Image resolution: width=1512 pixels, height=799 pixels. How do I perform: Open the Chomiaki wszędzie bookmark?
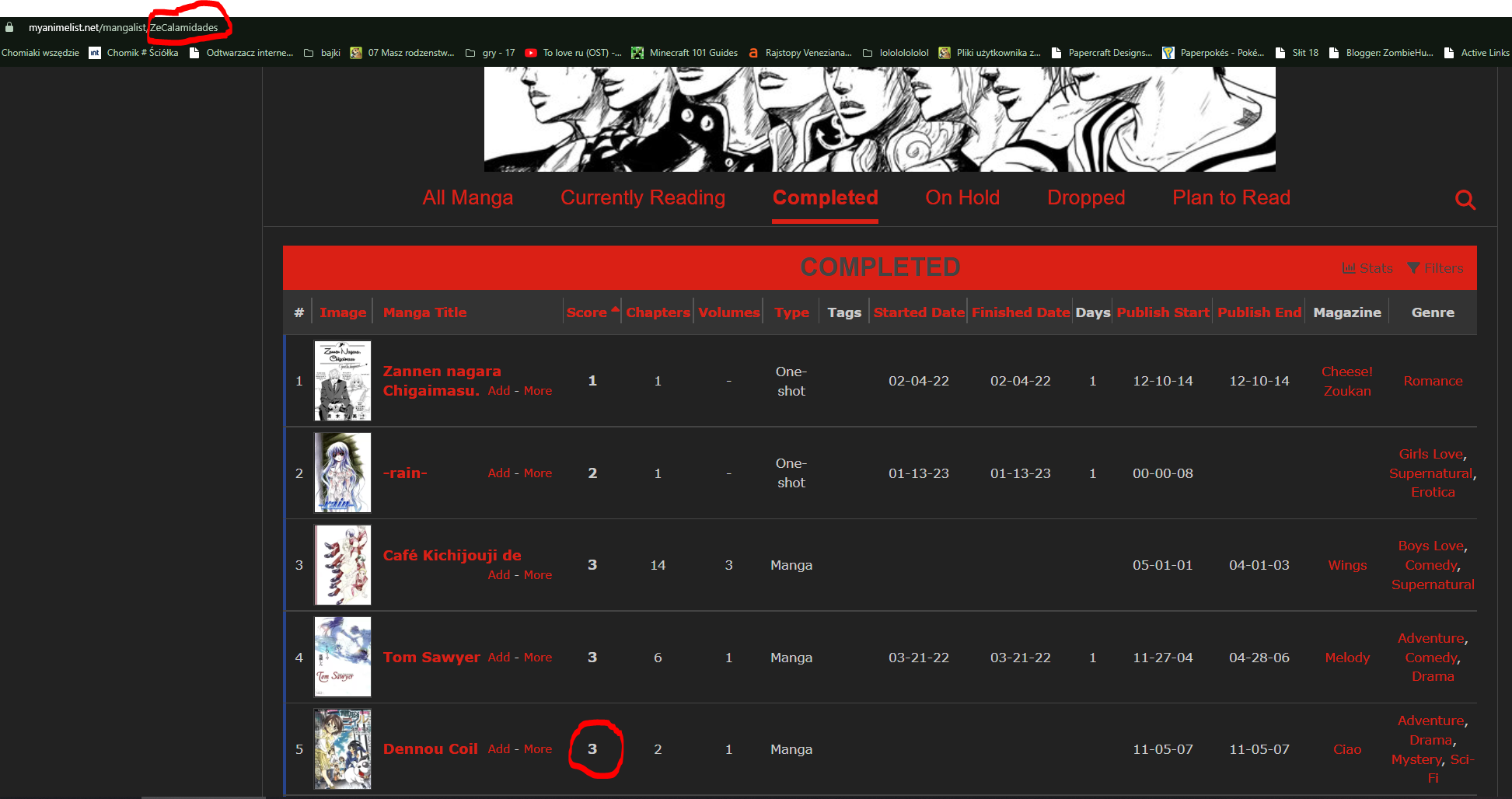(40, 53)
